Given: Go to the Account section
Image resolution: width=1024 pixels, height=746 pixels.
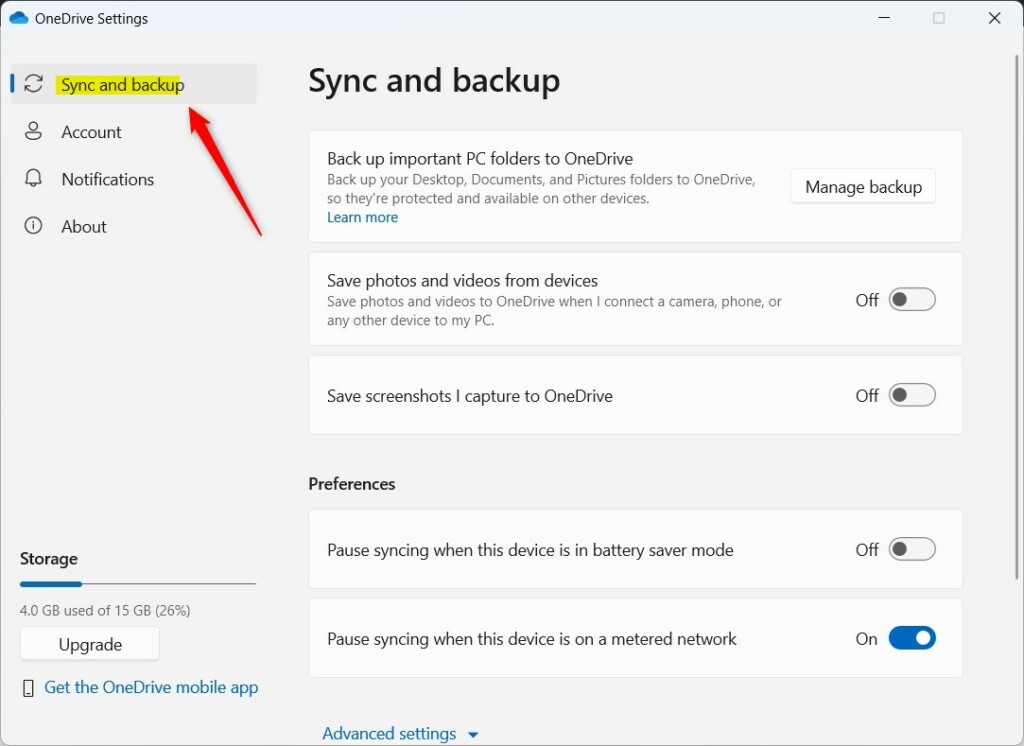Looking at the screenshot, I should (134, 131).
